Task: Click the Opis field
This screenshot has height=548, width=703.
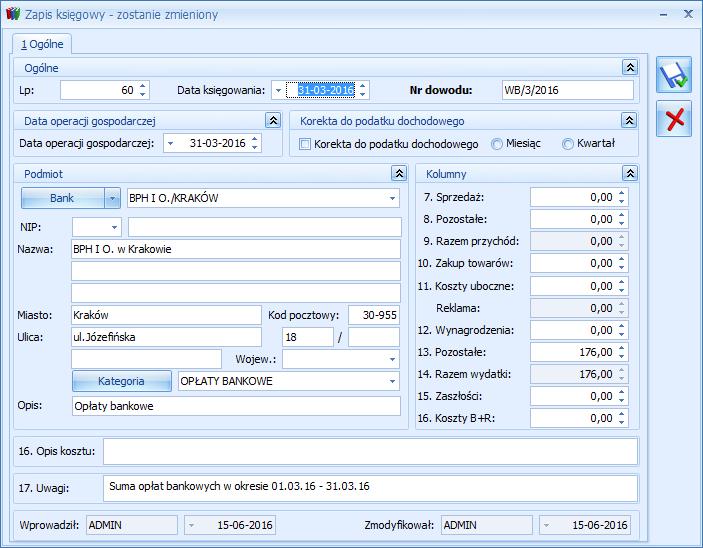Action: click(x=236, y=406)
